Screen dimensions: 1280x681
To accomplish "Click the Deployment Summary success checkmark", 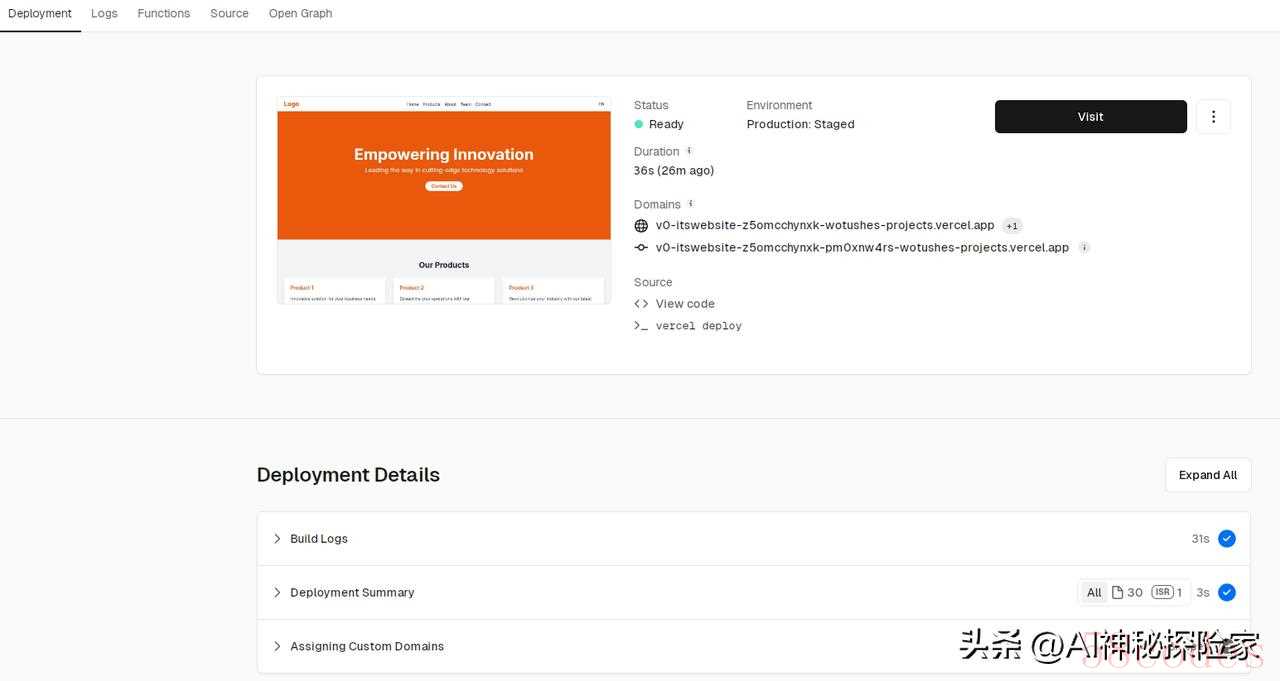I will (x=1227, y=593).
